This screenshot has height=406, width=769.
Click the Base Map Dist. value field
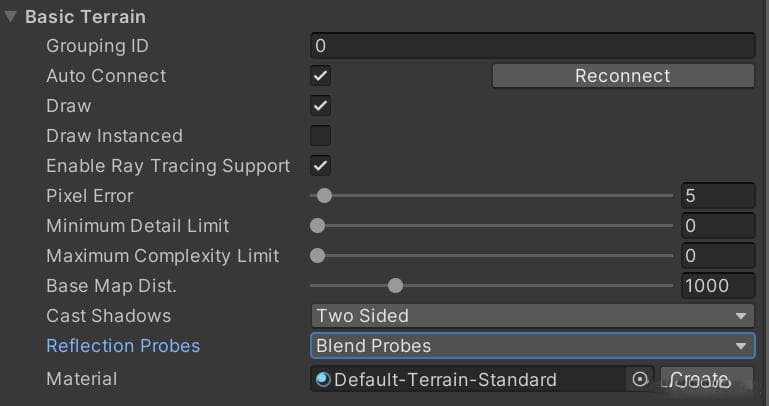coord(718,285)
